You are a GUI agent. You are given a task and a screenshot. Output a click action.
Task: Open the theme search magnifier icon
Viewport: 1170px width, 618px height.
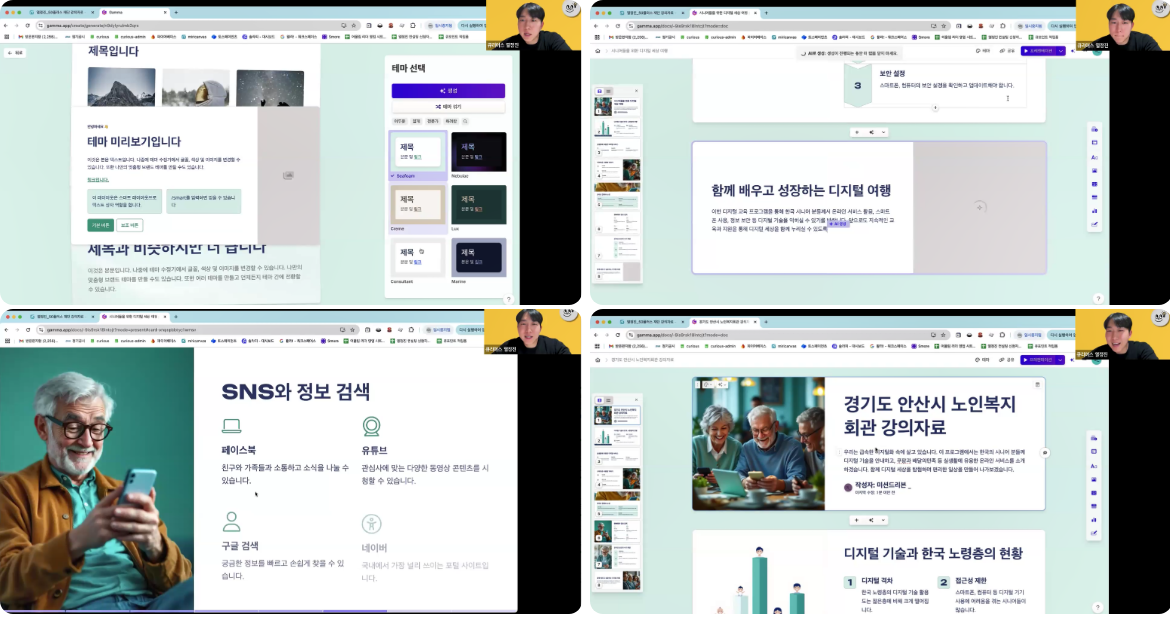pos(465,121)
